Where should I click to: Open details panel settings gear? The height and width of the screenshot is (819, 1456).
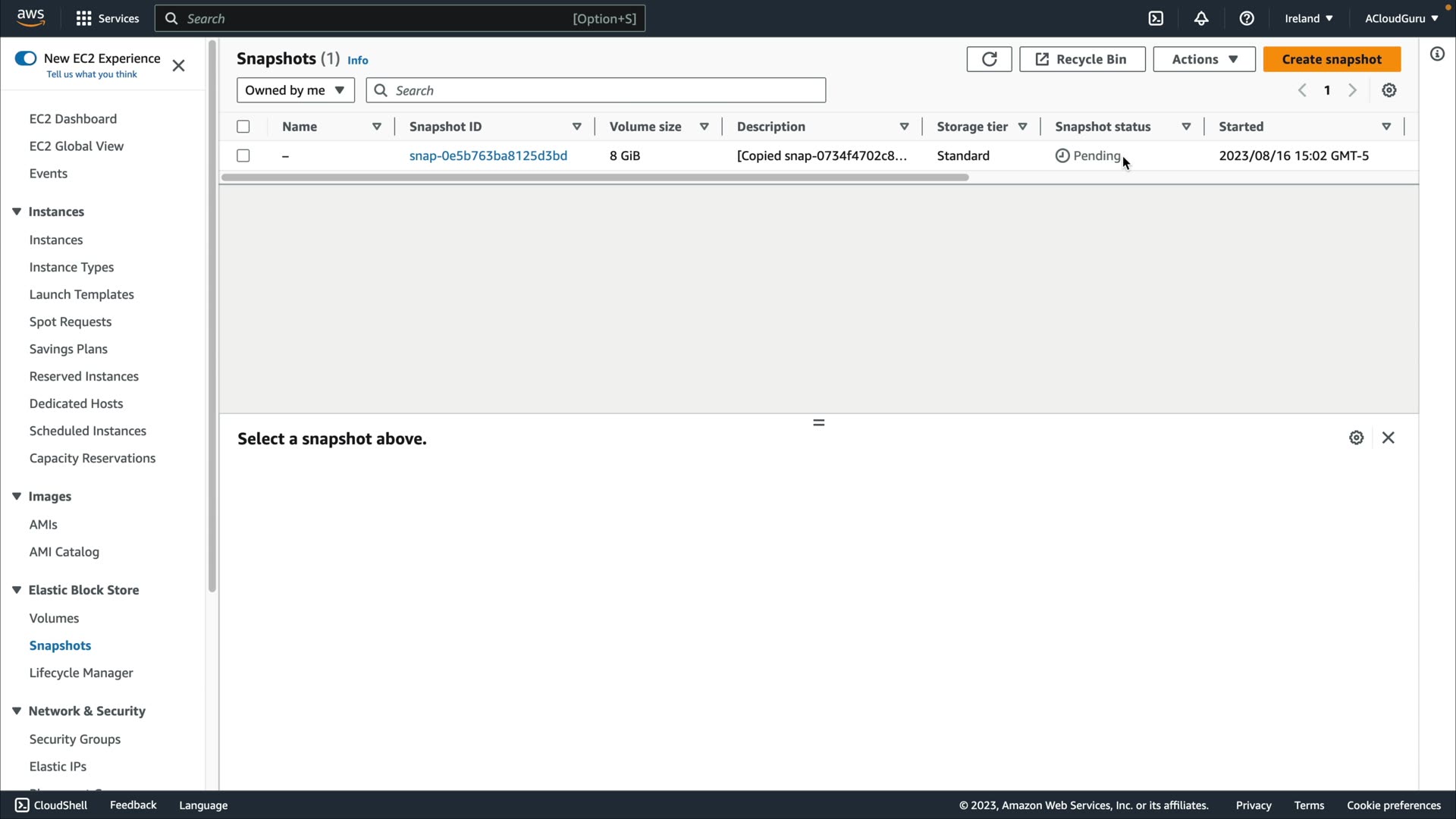tap(1357, 438)
